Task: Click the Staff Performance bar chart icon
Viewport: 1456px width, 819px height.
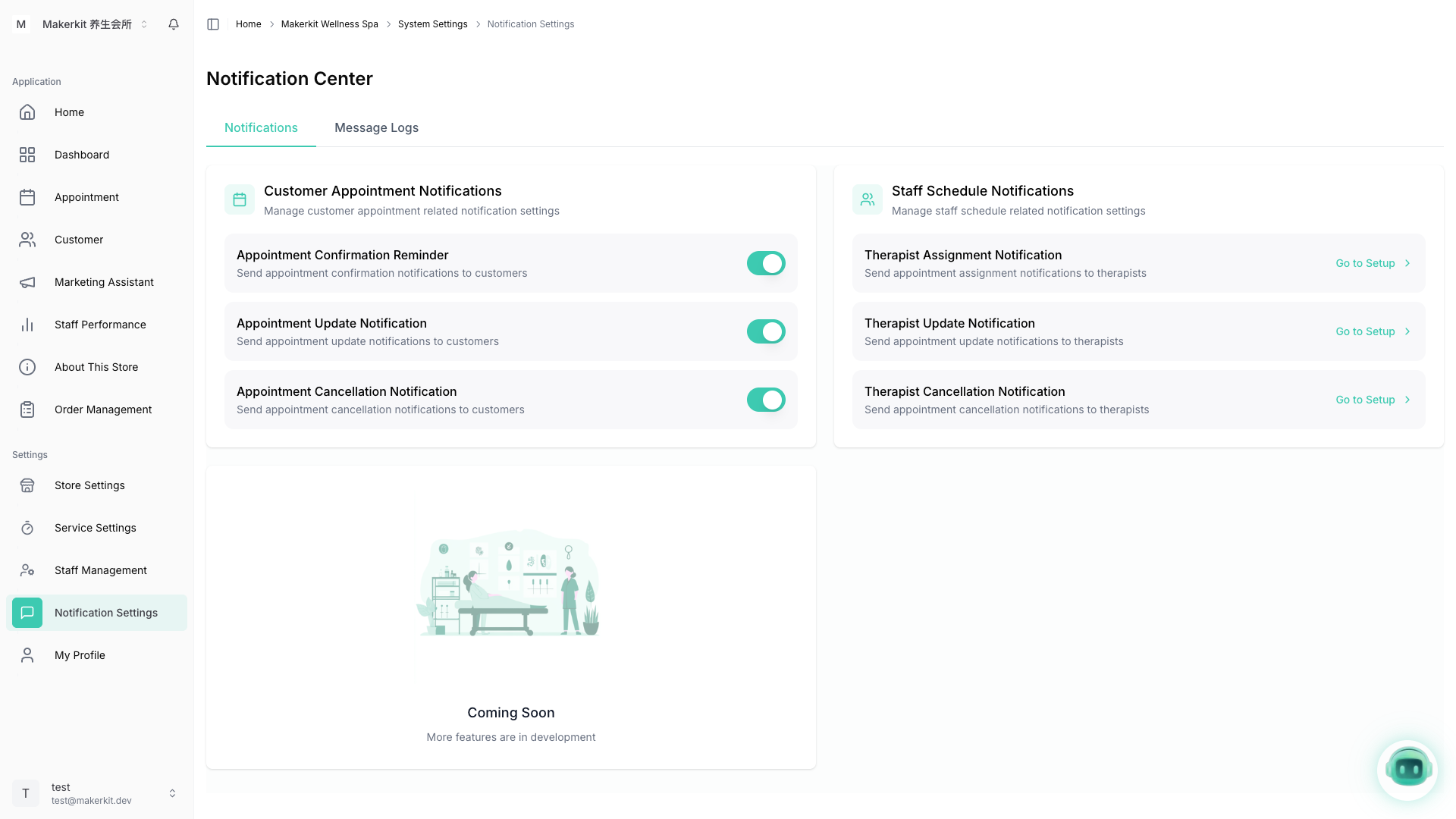Action: point(27,325)
